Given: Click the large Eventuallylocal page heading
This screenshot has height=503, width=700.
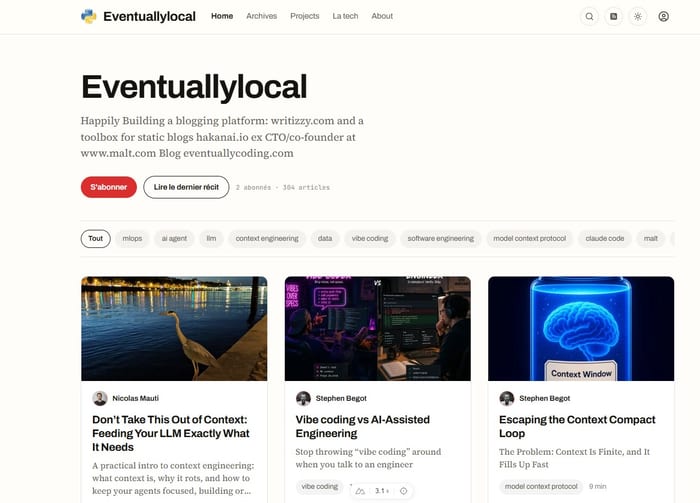Looking at the screenshot, I should (x=194, y=87).
